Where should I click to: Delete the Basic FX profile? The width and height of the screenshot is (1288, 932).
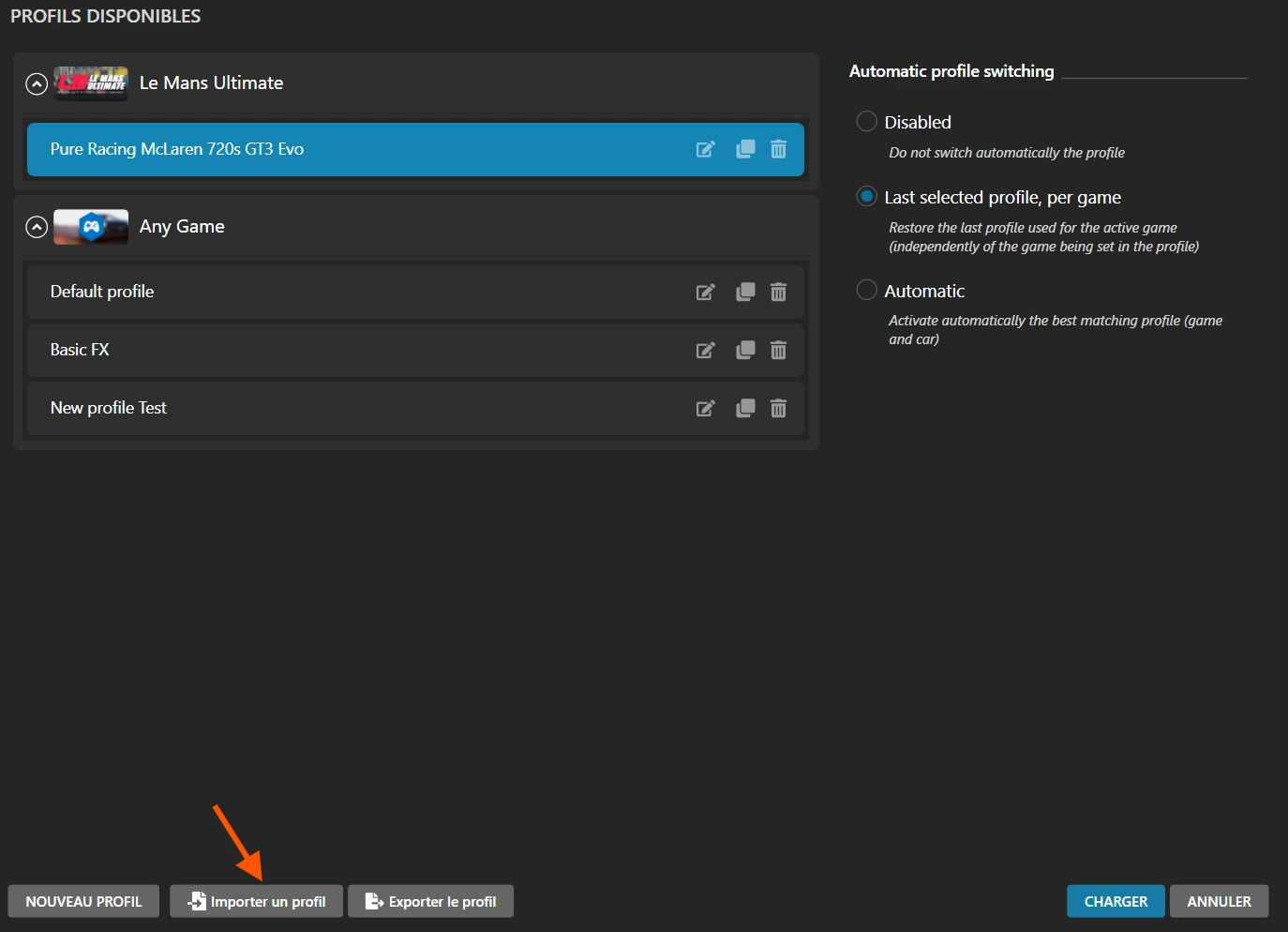pos(778,350)
